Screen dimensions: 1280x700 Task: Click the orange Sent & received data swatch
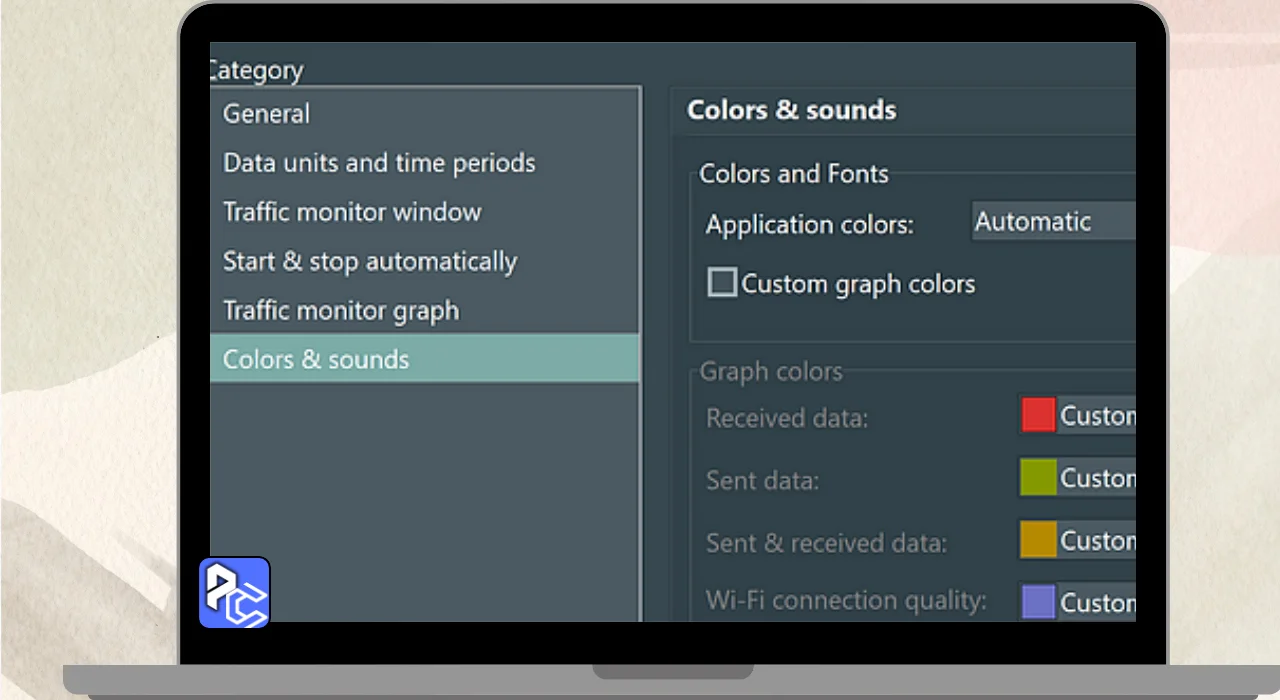click(x=1038, y=540)
